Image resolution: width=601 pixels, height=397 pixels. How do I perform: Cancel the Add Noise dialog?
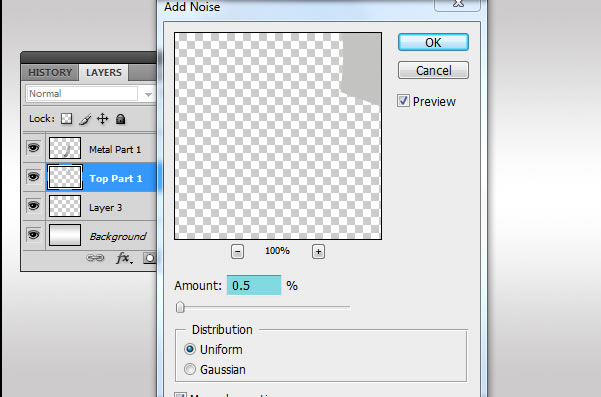pyautogui.click(x=433, y=70)
